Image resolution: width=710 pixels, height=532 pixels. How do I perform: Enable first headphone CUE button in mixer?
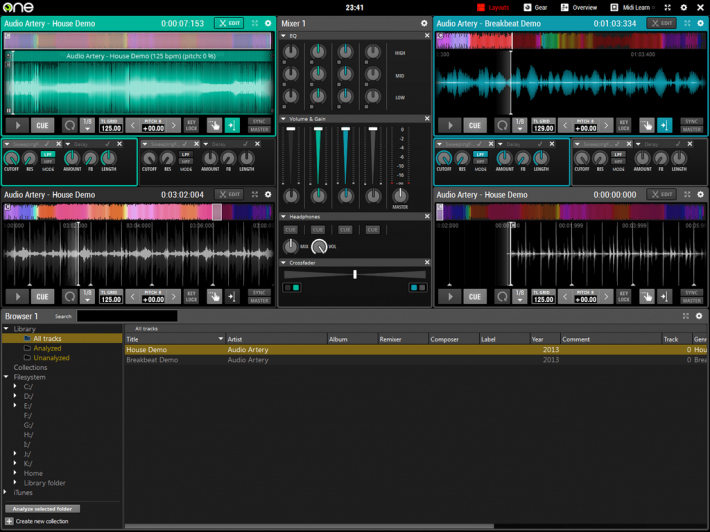pyautogui.click(x=290, y=230)
